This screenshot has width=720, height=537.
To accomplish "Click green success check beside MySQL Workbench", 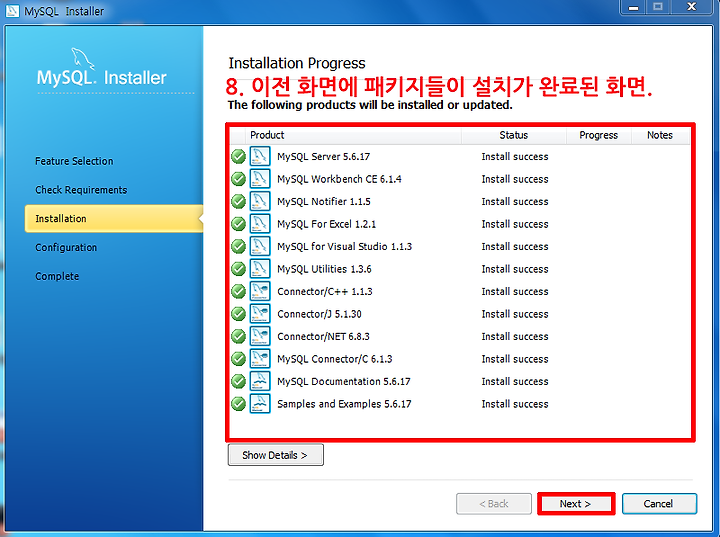I will pos(238,179).
